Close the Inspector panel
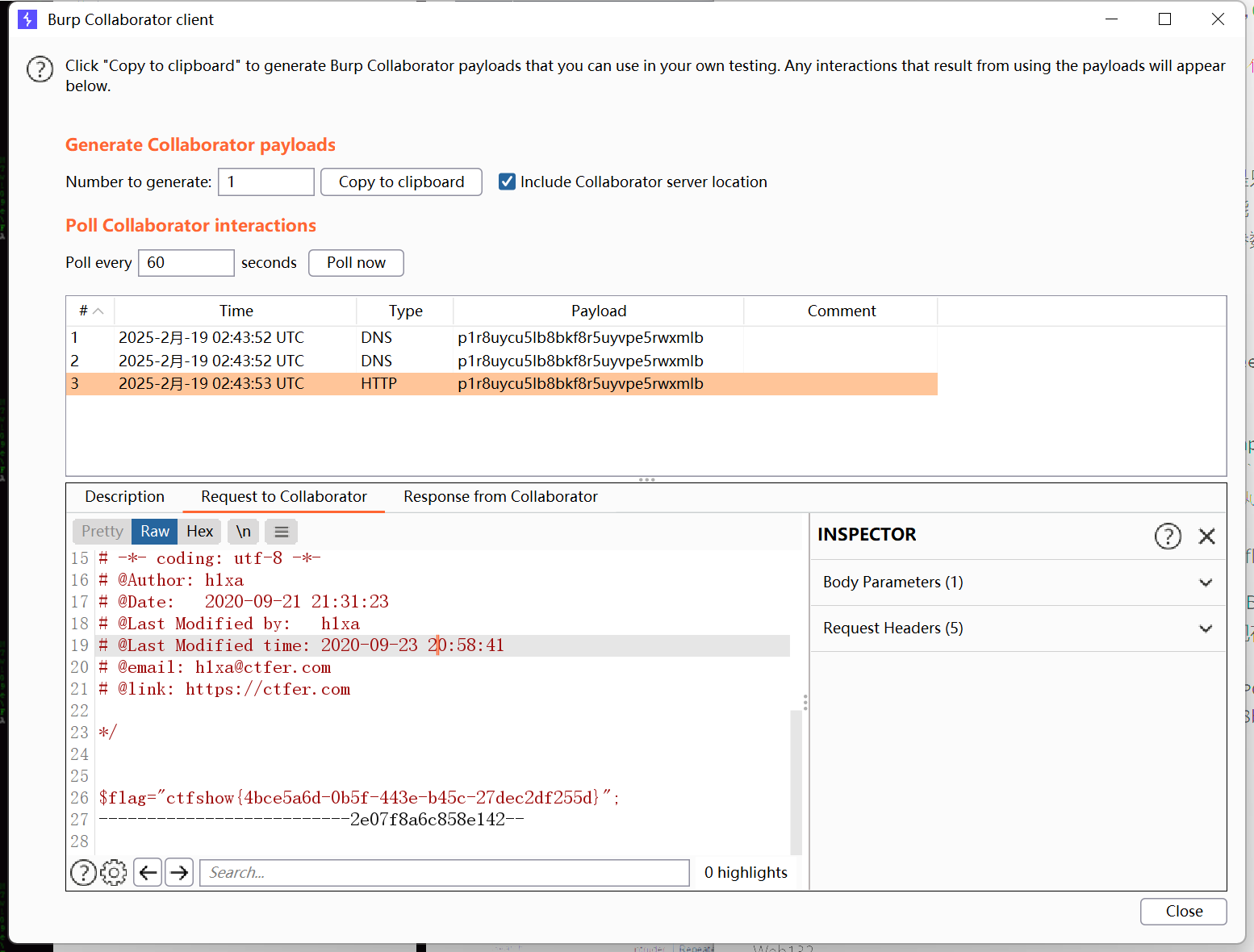The height and width of the screenshot is (952, 1254). click(x=1207, y=536)
